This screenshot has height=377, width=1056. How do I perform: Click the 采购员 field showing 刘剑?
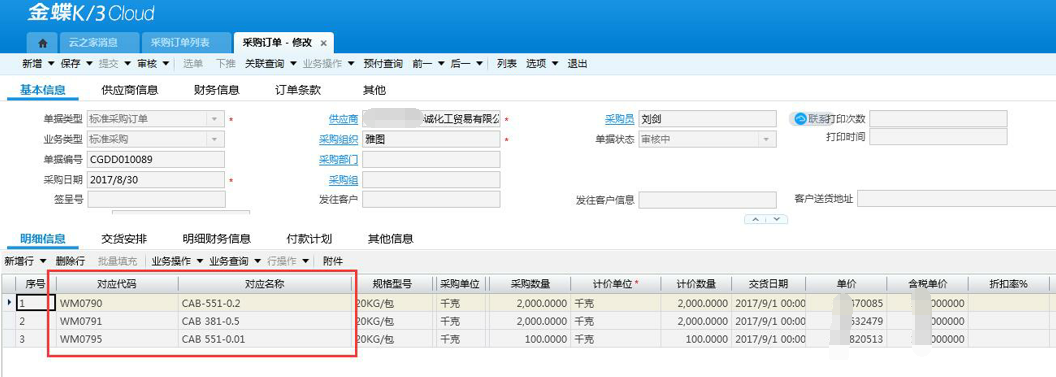point(707,119)
